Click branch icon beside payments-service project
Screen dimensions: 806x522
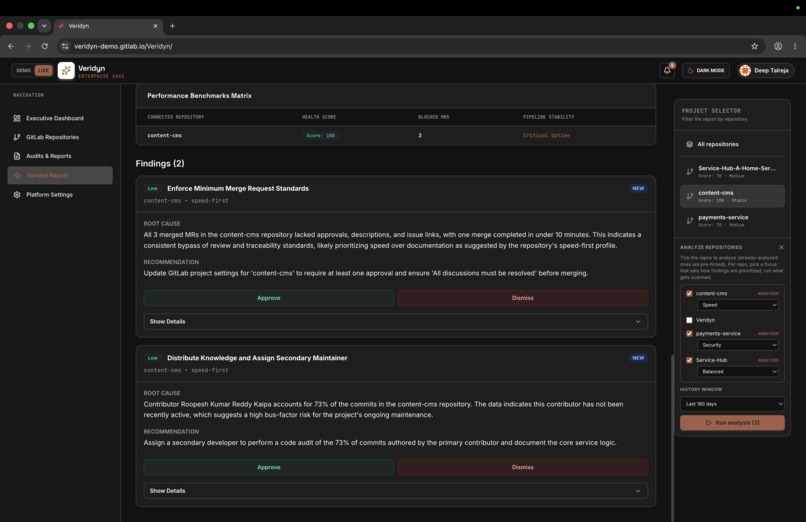689,221
